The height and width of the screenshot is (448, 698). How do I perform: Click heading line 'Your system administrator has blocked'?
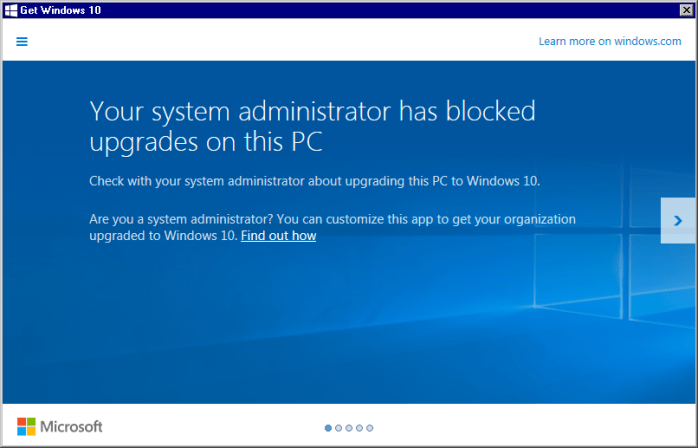coord(312,111)
